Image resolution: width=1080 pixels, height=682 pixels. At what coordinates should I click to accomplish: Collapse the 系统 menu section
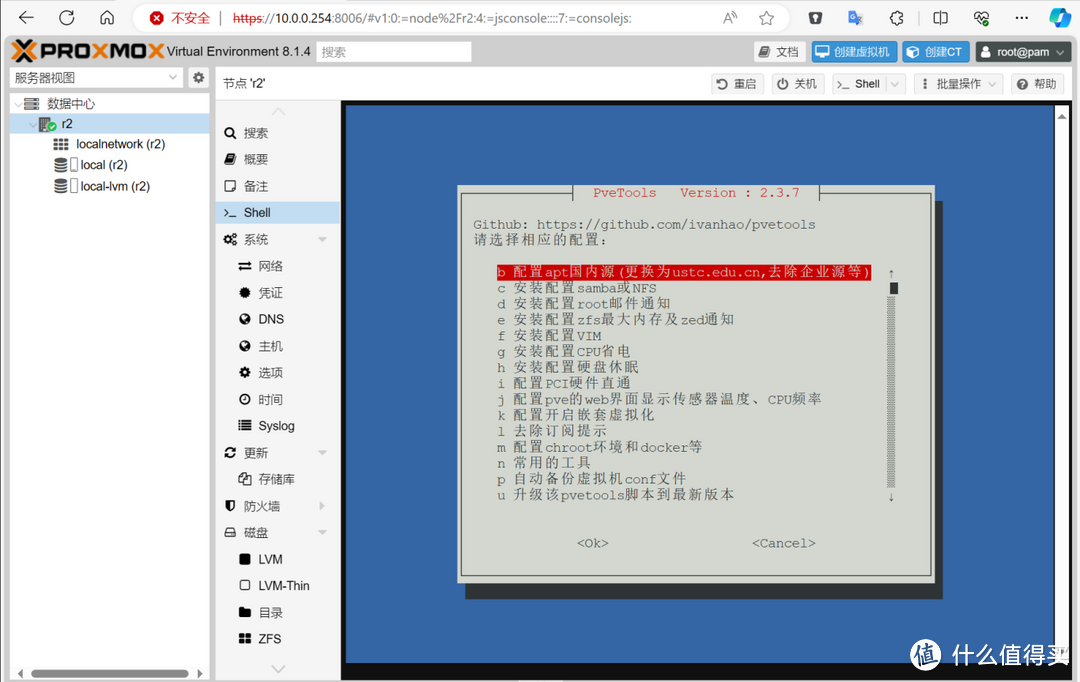pyautogui.click(x=322, y=240)
